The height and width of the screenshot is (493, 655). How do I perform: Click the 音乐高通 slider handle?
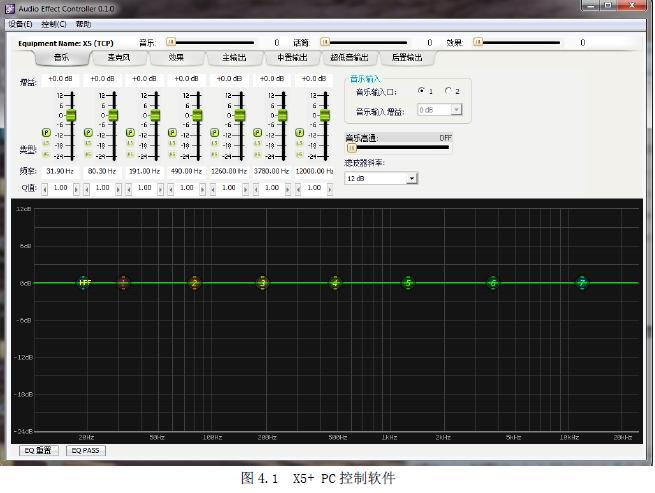(x=352, y=148)
